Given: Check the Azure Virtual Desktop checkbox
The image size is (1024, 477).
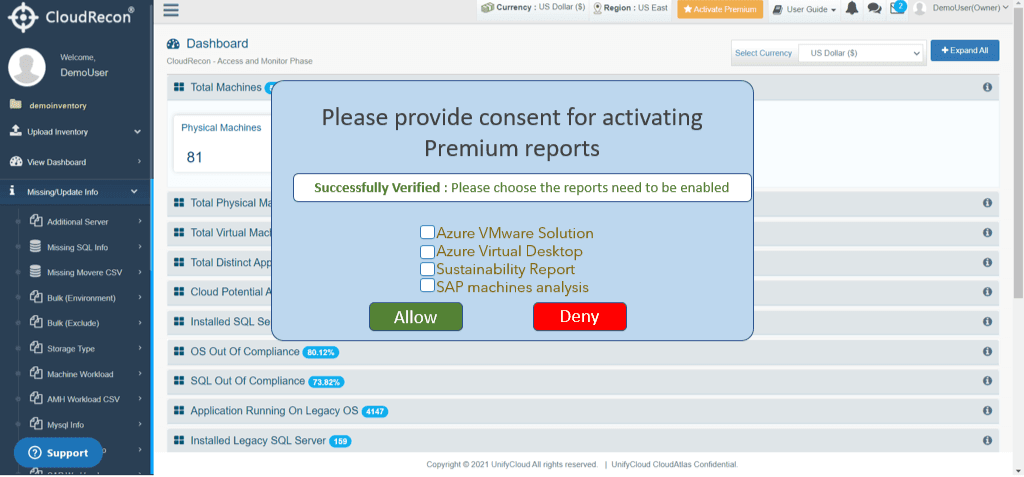Looking at the screenshot, I should click(427, 251).
